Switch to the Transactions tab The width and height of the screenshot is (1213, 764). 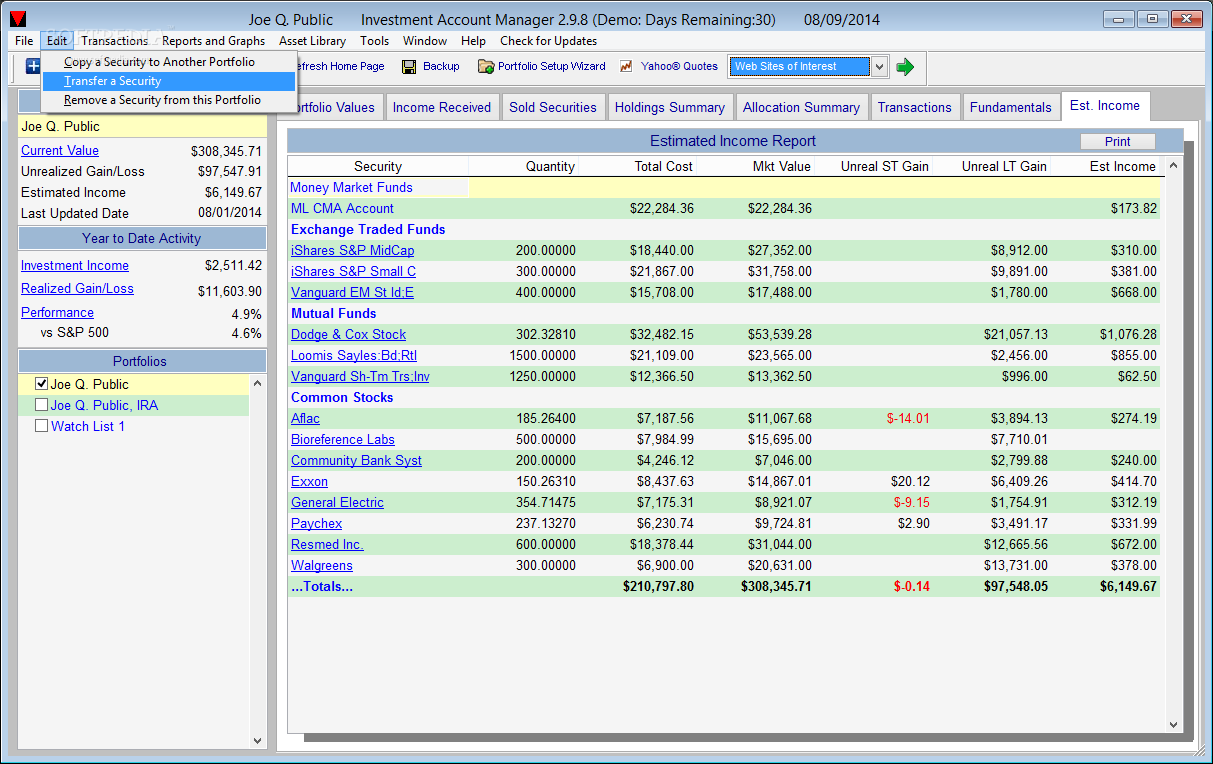(x=915, y=107)
